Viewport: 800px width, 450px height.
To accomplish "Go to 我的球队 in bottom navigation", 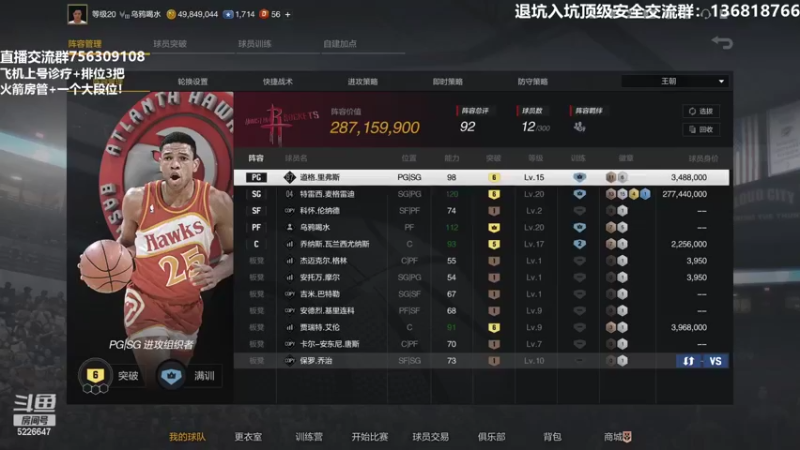I will pyautogui.click(x=187, y=437).
